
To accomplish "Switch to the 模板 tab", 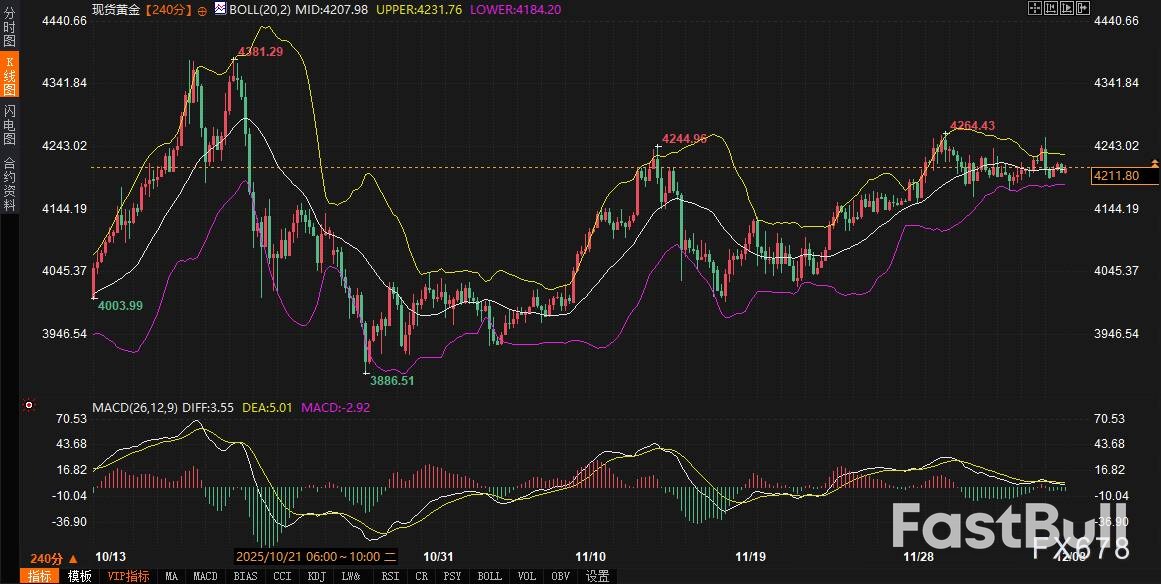I will pyautogui.click(x=78, y=576).
